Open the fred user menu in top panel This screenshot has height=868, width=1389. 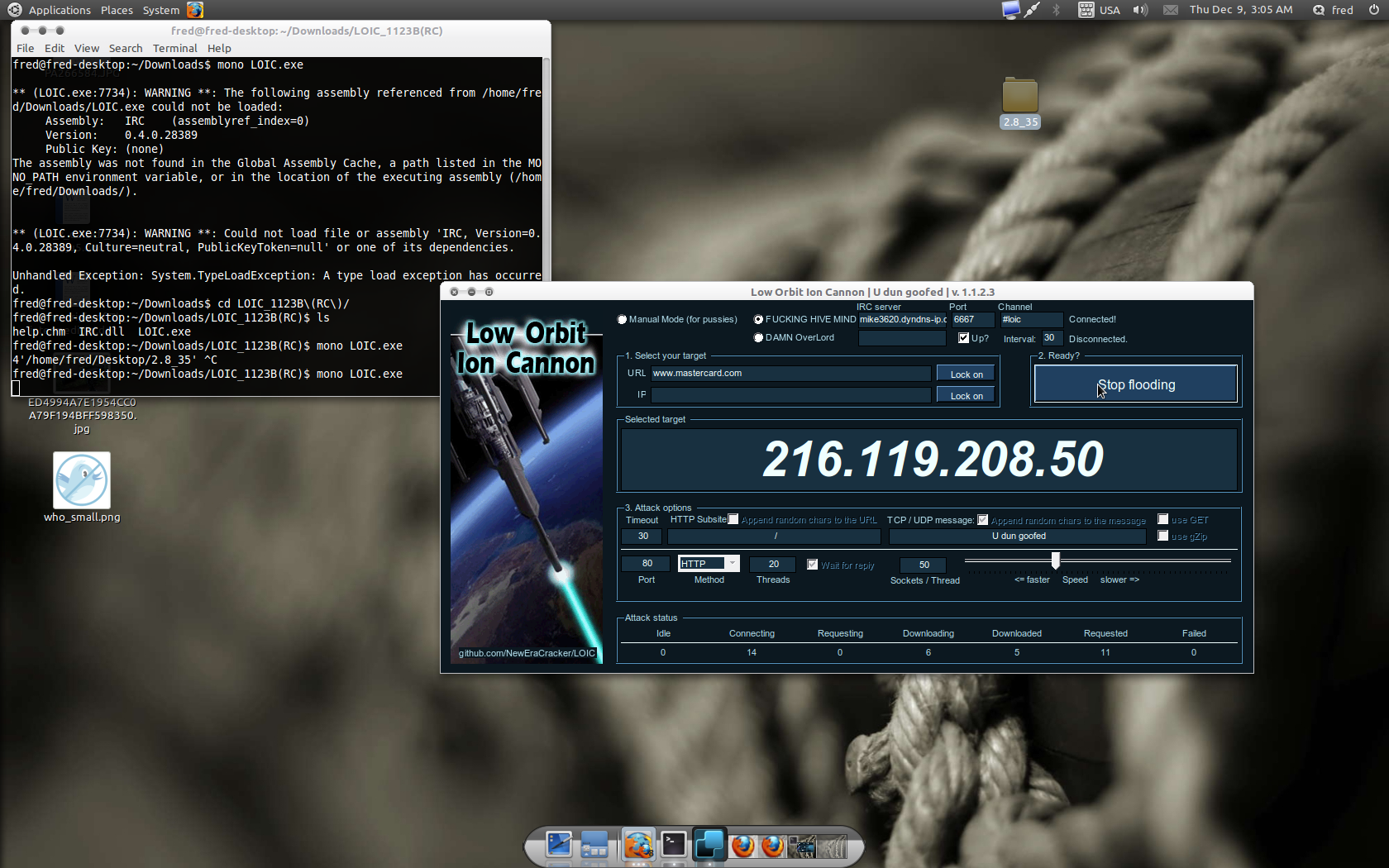[x=1343, y=10]
